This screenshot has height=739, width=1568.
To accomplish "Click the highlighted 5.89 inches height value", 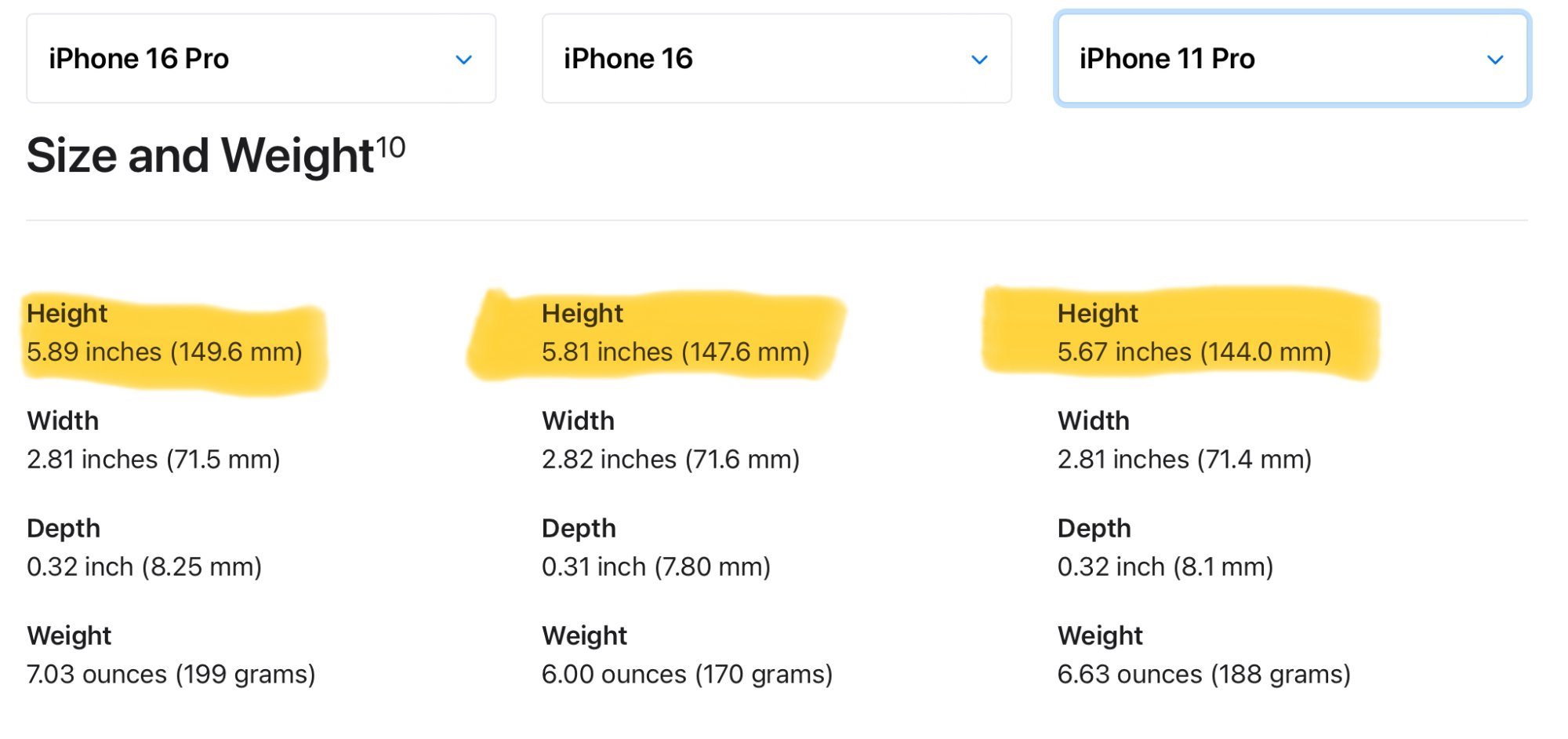I will [x=165, y=352].
